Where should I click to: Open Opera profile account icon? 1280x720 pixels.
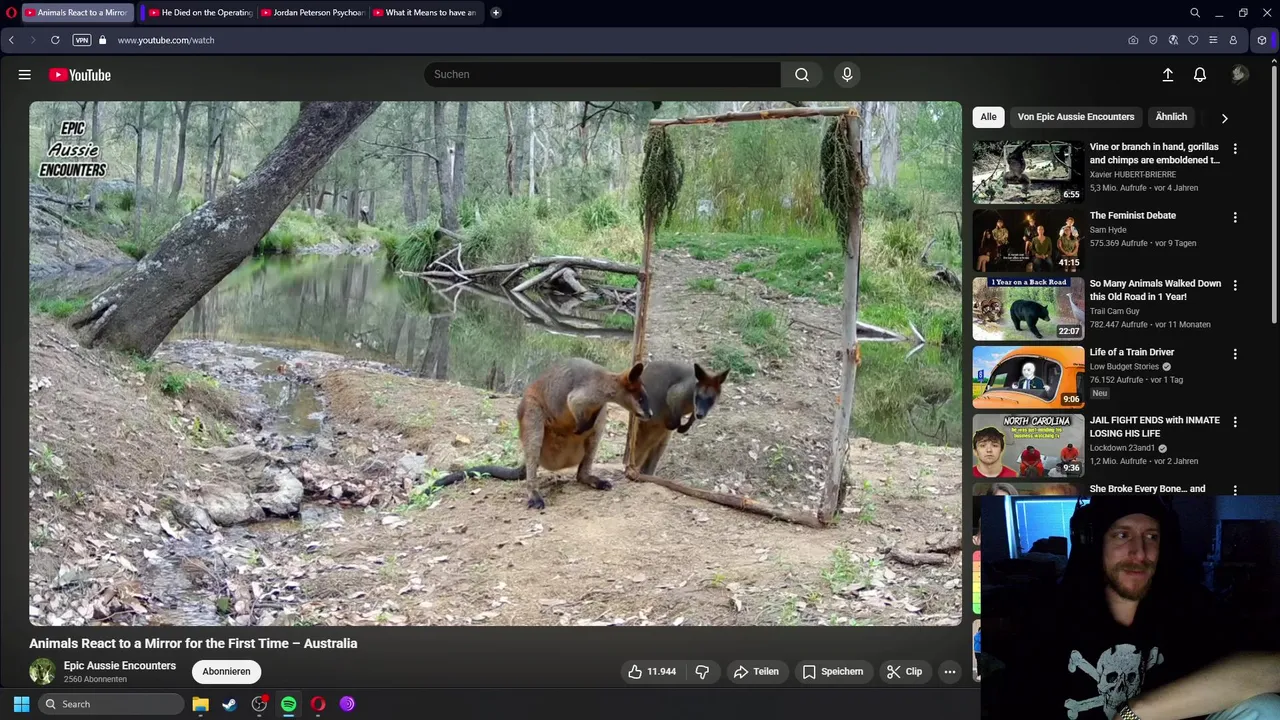(x=1233, y=40)
